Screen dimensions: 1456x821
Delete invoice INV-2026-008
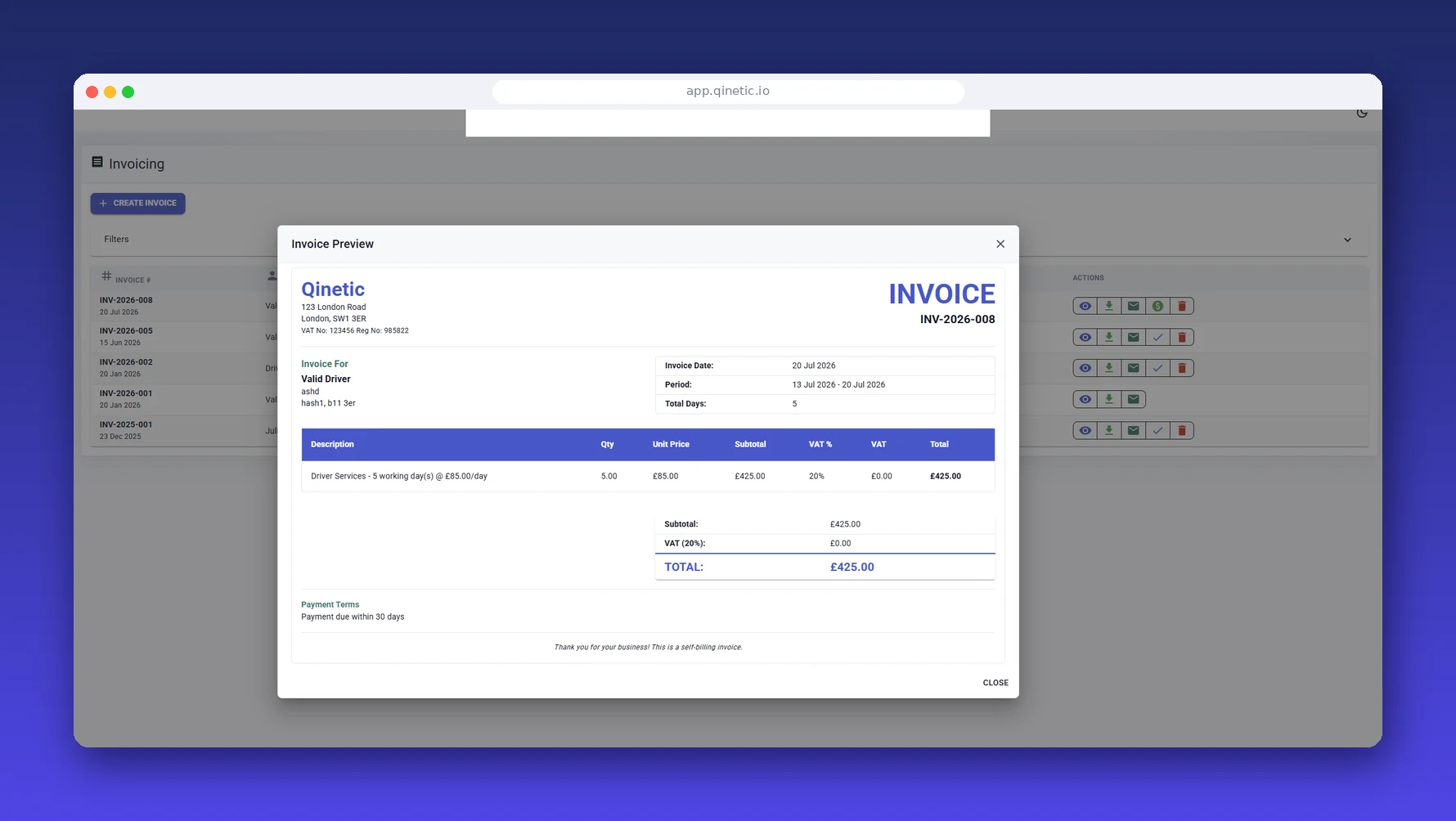(1182, 306)
